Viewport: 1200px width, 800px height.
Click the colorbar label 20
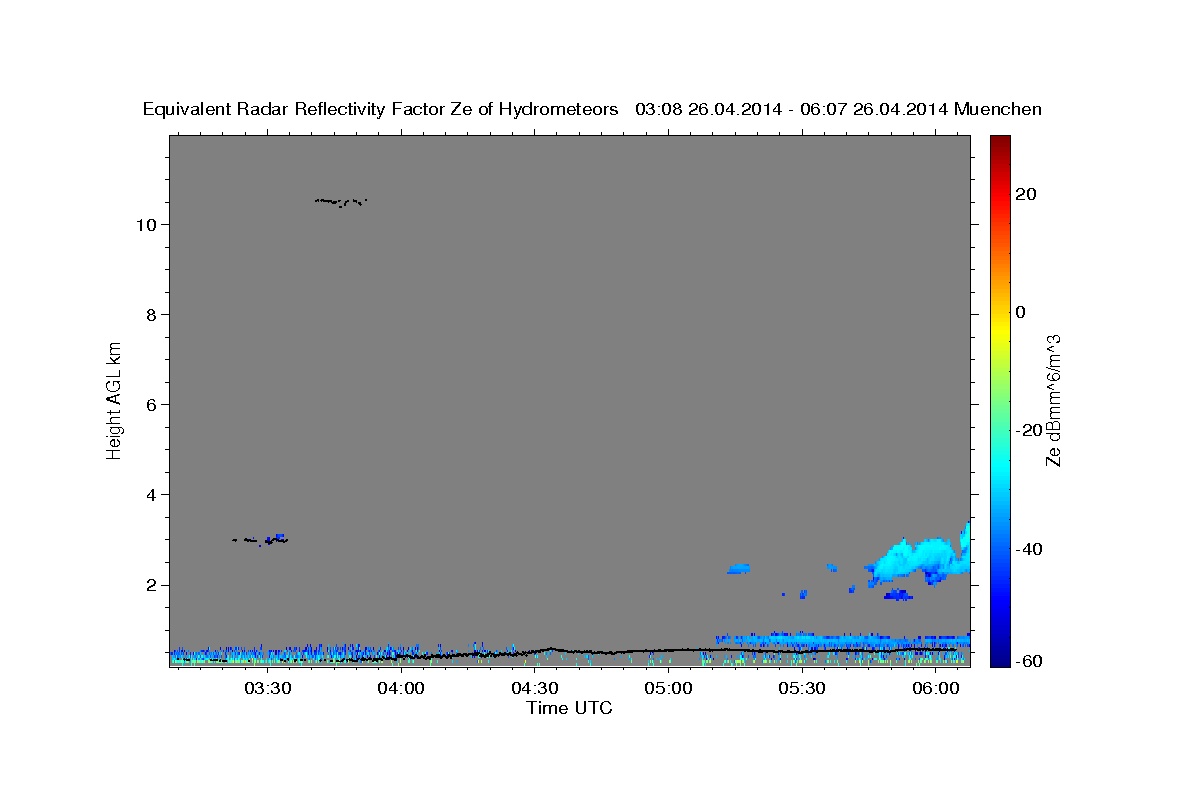(x=1025, y=194)
